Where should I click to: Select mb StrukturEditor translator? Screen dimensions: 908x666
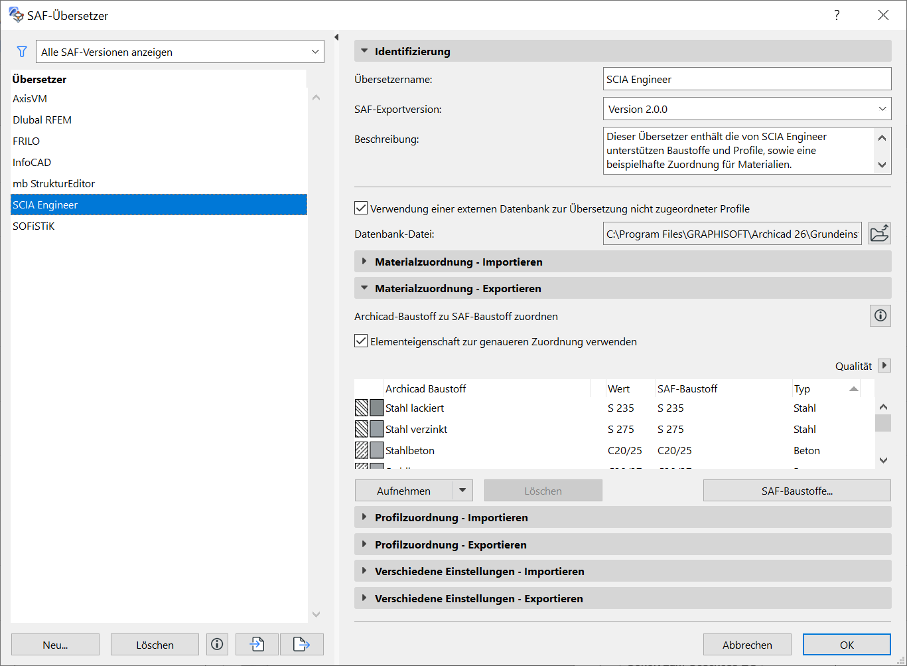click(159, 184)
